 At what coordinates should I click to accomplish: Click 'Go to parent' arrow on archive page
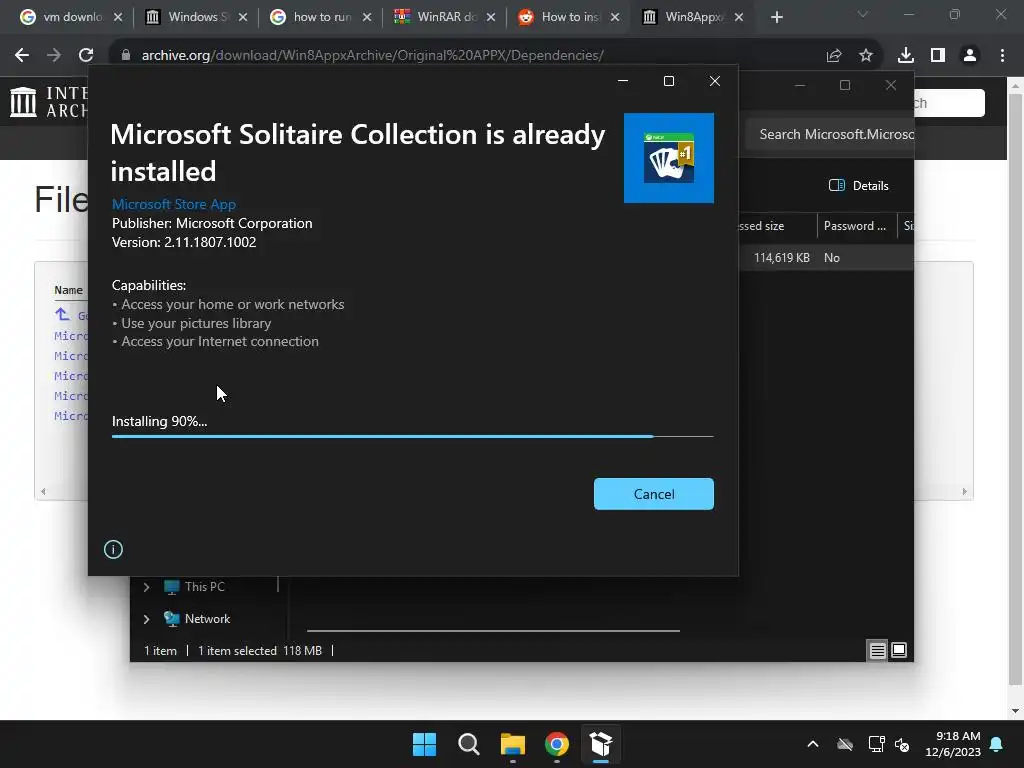62,315
